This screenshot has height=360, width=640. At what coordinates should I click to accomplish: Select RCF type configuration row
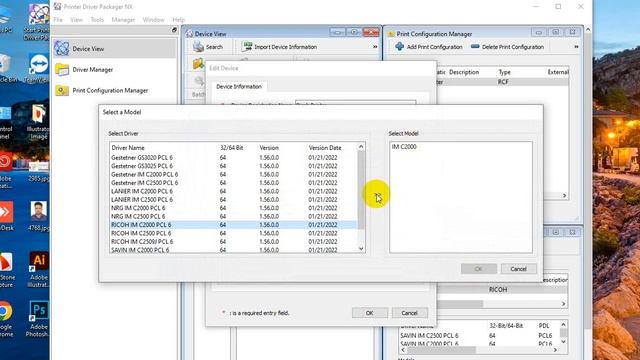tap(502, 82)
